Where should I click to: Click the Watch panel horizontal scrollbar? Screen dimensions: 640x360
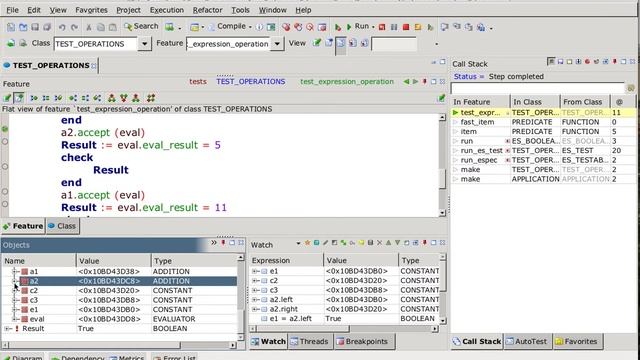point(344,329)
